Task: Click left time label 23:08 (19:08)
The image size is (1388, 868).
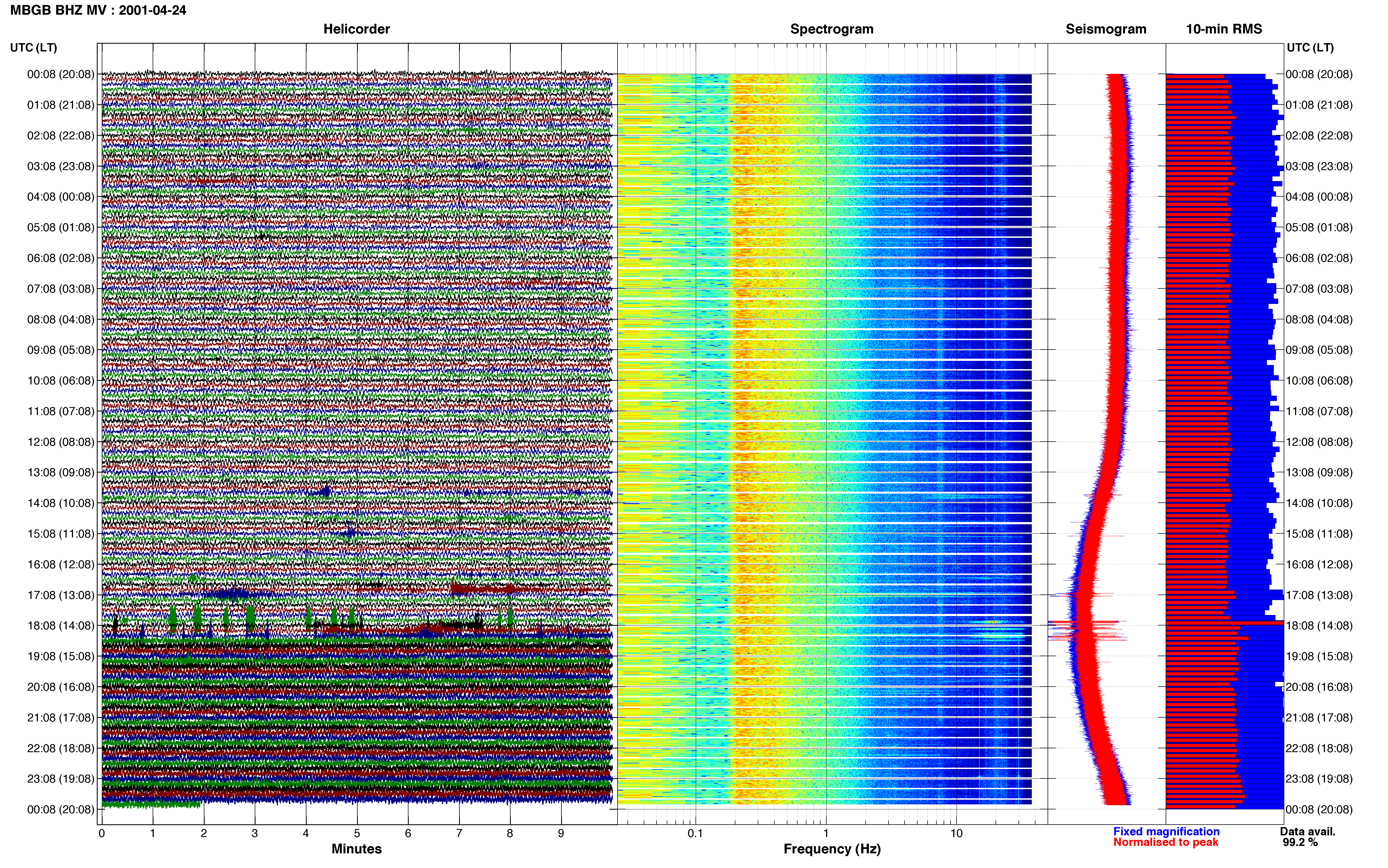Action: [x=60, y=779]
